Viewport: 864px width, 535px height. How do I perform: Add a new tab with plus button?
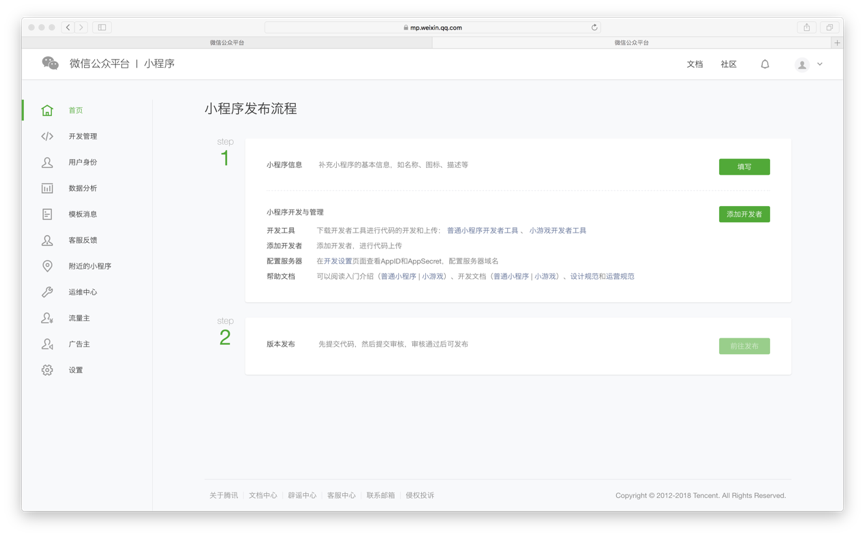click(837, 42)
